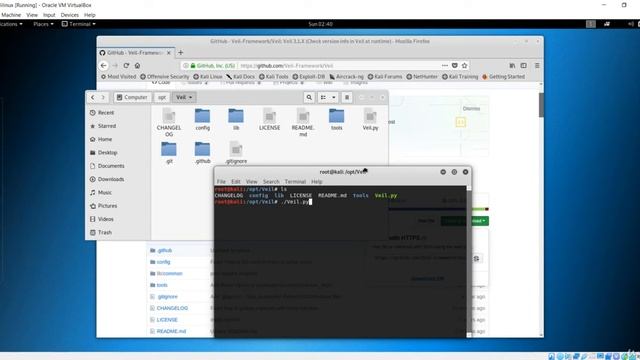
Task: Open Places menu in GNOME top bar
Action: 43,24
